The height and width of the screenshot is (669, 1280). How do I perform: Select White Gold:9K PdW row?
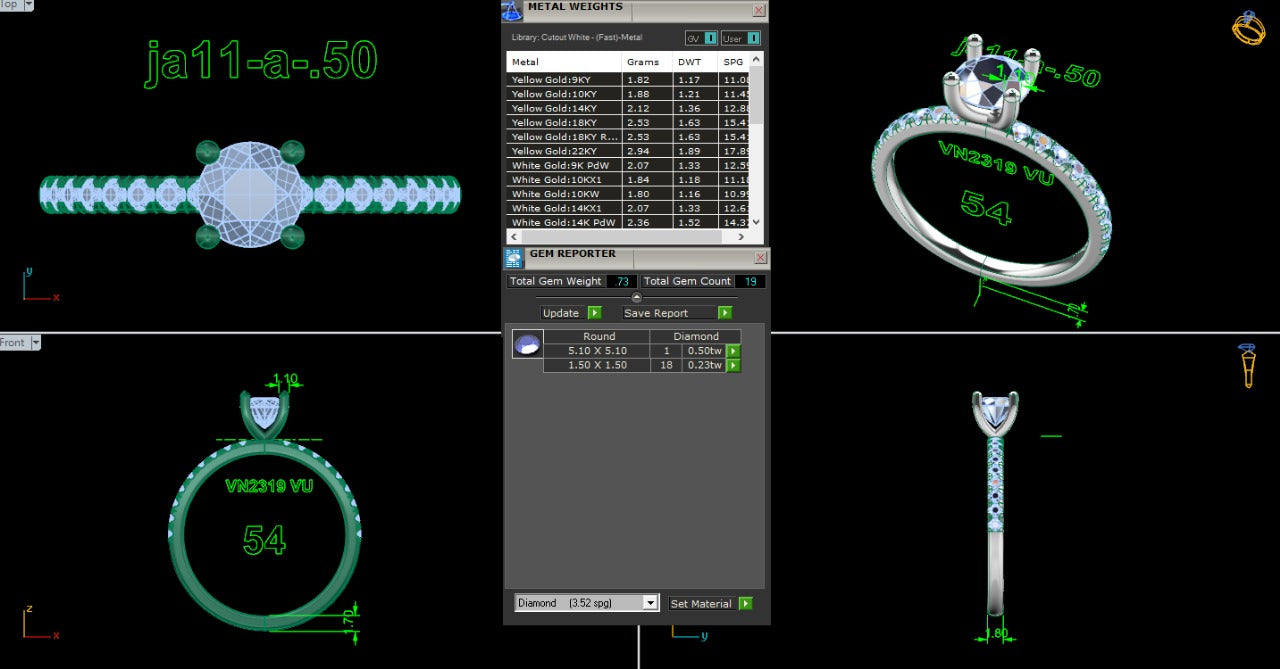[x=627, y=165]
